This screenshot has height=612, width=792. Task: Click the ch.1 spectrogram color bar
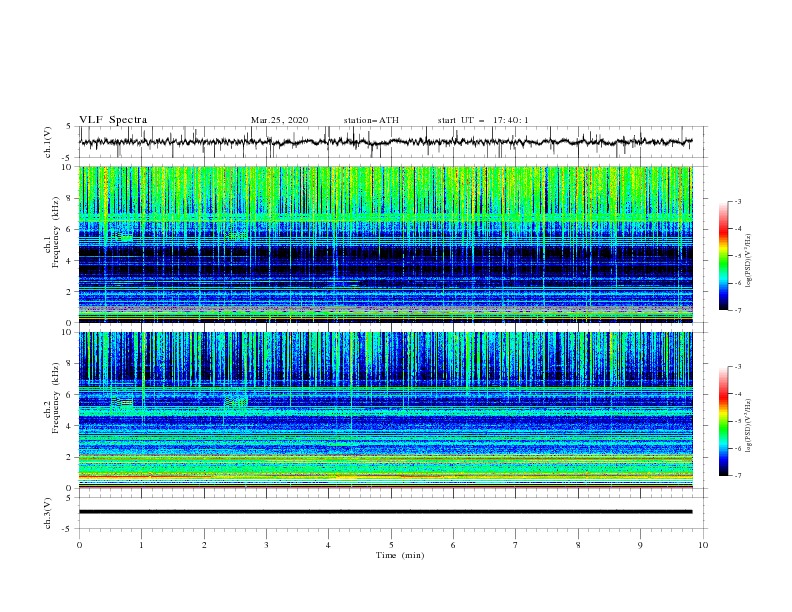(724, 256)
